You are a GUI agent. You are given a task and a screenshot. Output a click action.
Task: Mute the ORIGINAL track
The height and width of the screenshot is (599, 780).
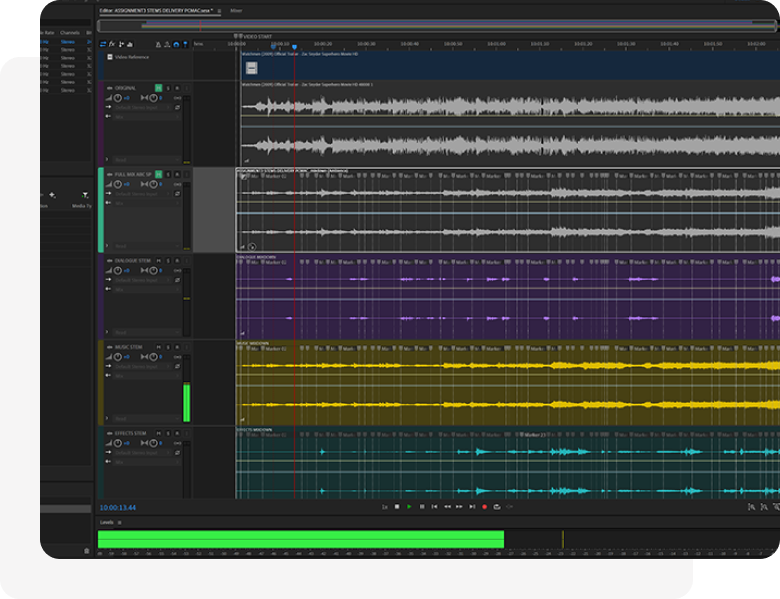tap(159, 88)
